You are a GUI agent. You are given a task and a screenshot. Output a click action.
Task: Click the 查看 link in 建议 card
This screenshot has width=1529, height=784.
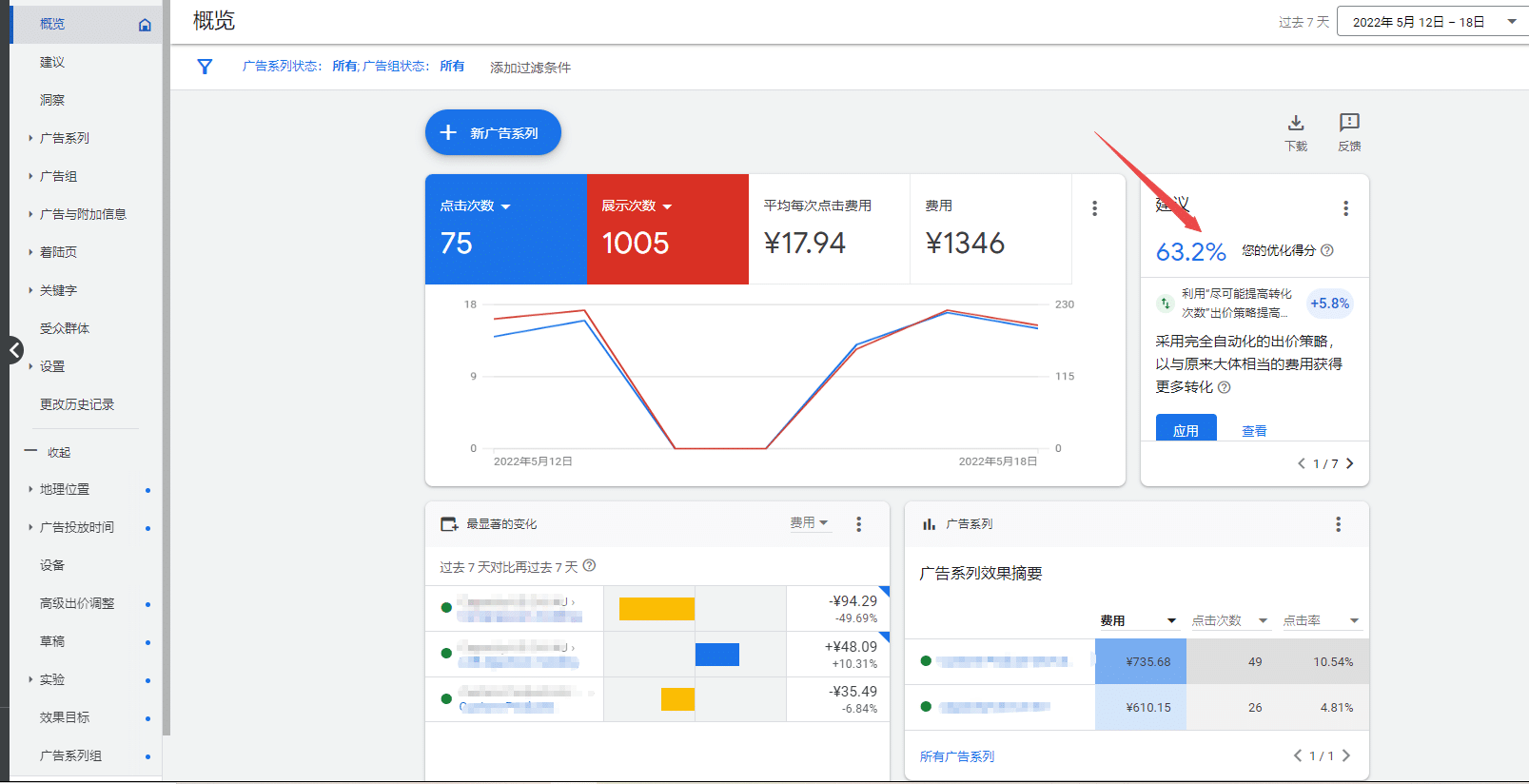tap(1254, 431)
